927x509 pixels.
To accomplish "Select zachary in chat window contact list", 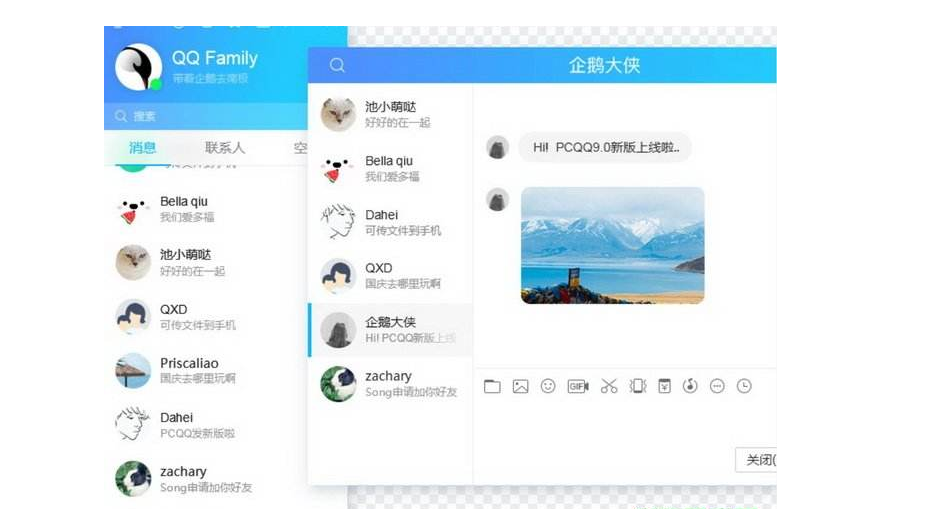I will (x=390, y=384).
